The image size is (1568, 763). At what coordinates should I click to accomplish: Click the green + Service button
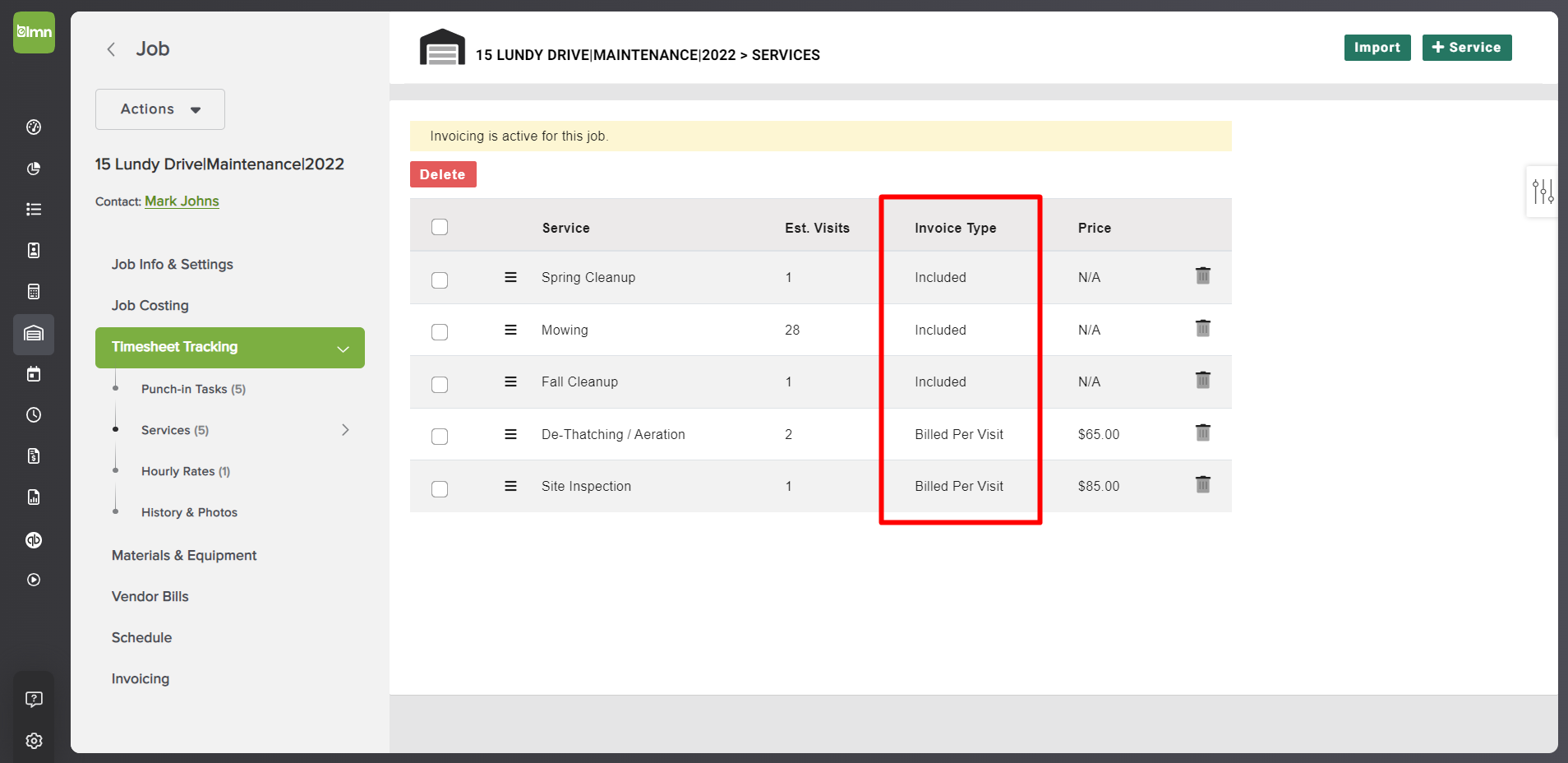1466,47
